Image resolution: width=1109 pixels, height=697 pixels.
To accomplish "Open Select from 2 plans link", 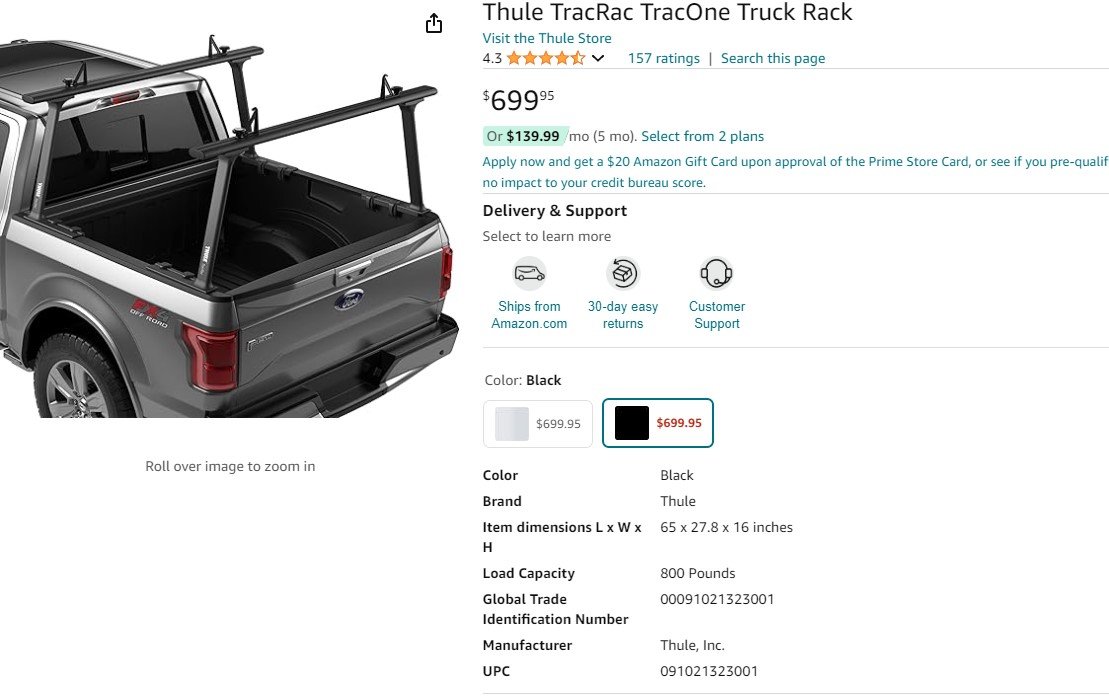I will [702, 137].
